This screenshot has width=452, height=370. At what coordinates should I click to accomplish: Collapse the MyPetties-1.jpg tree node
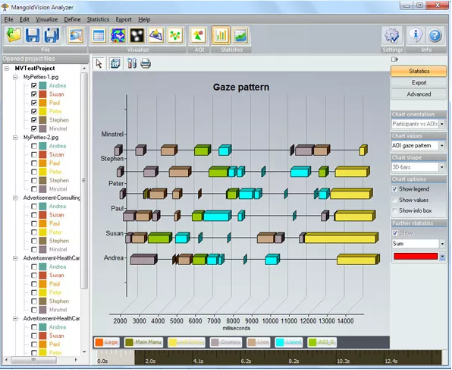tap(15, 77)
